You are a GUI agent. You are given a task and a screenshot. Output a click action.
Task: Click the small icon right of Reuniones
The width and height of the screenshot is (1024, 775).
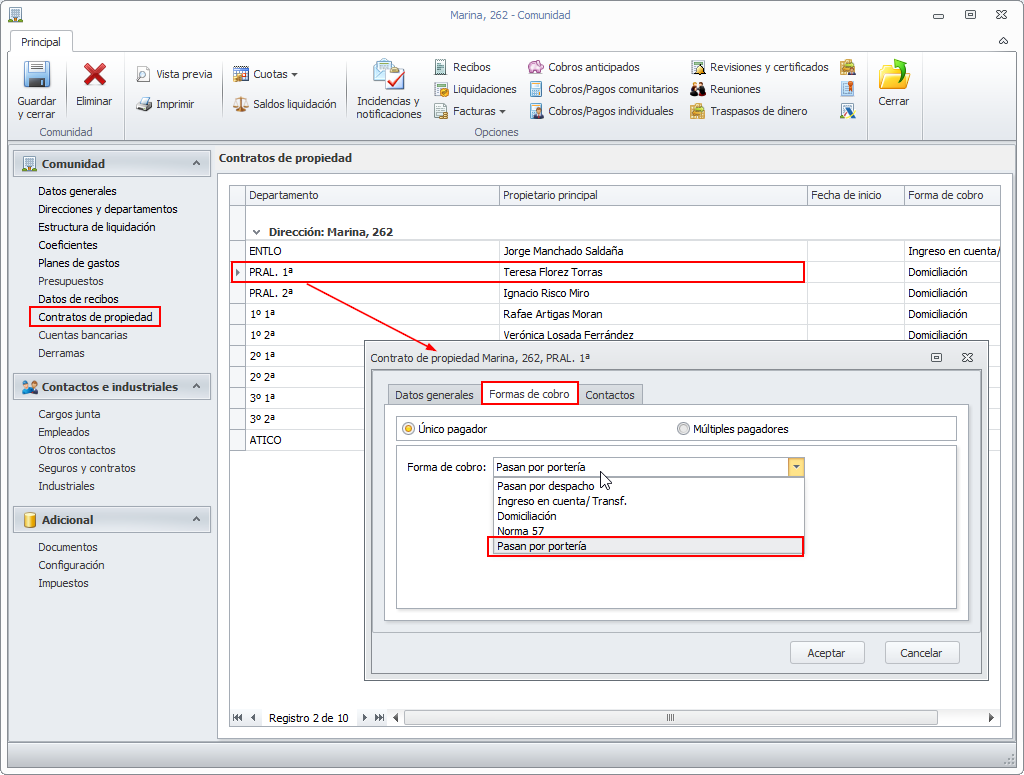coord(848,89)
